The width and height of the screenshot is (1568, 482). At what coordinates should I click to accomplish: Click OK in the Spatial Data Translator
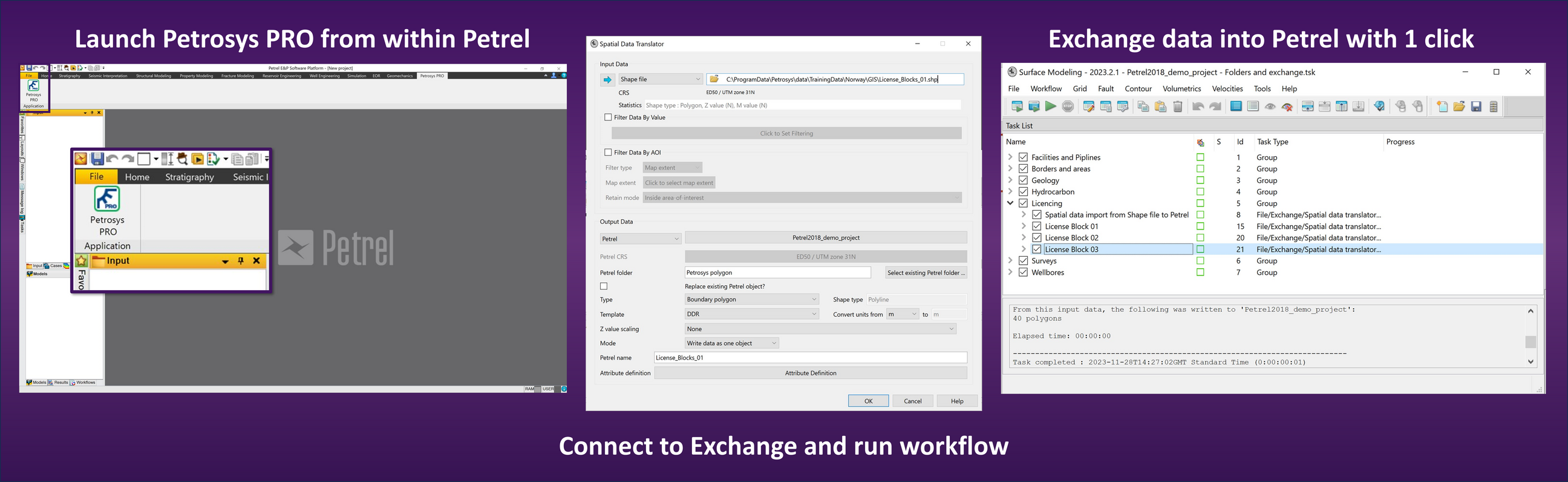868,401
